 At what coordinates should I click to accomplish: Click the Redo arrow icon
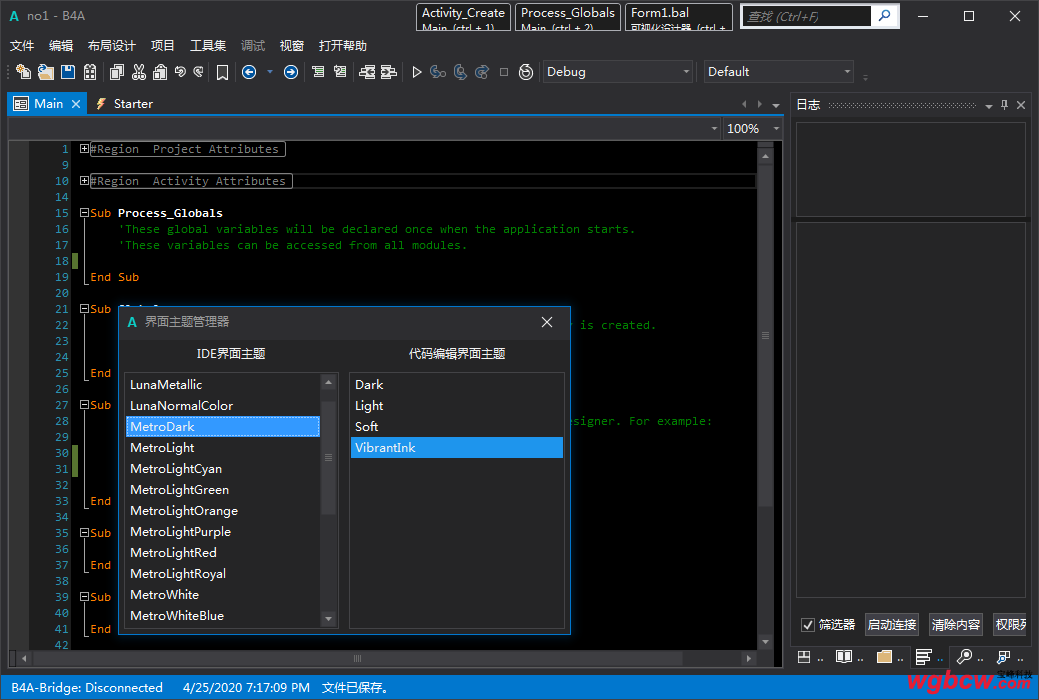coord(198,72)
